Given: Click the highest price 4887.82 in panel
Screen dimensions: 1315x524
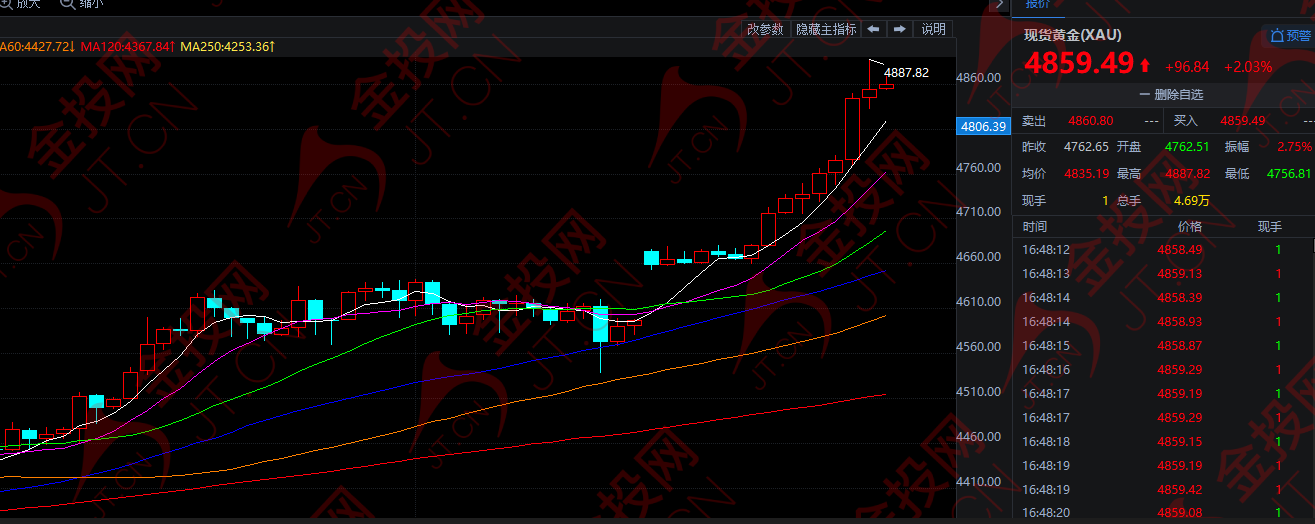Looking at the screenshot, I should click(1188, 174).
